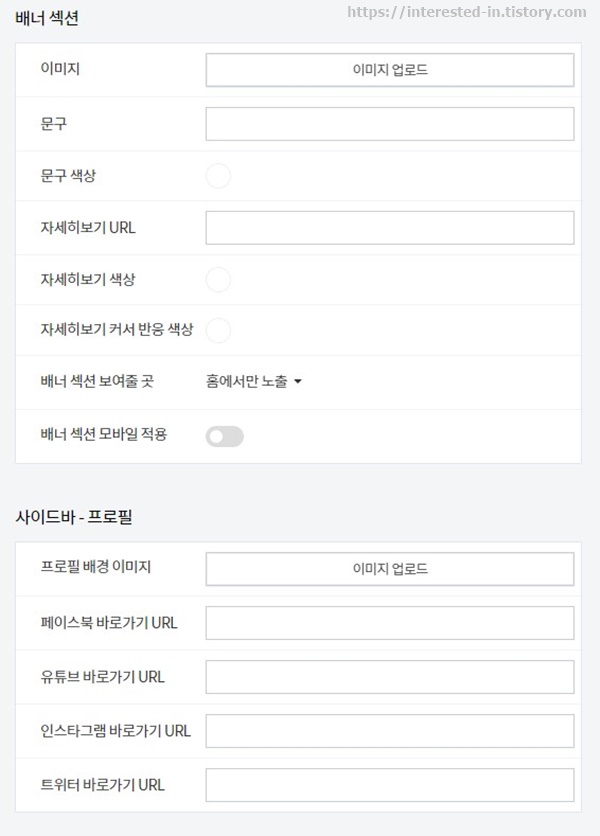Click the banner 이미지 업로드 button
Viewport: 600px width, 836px height.
[x=389, y=70]
